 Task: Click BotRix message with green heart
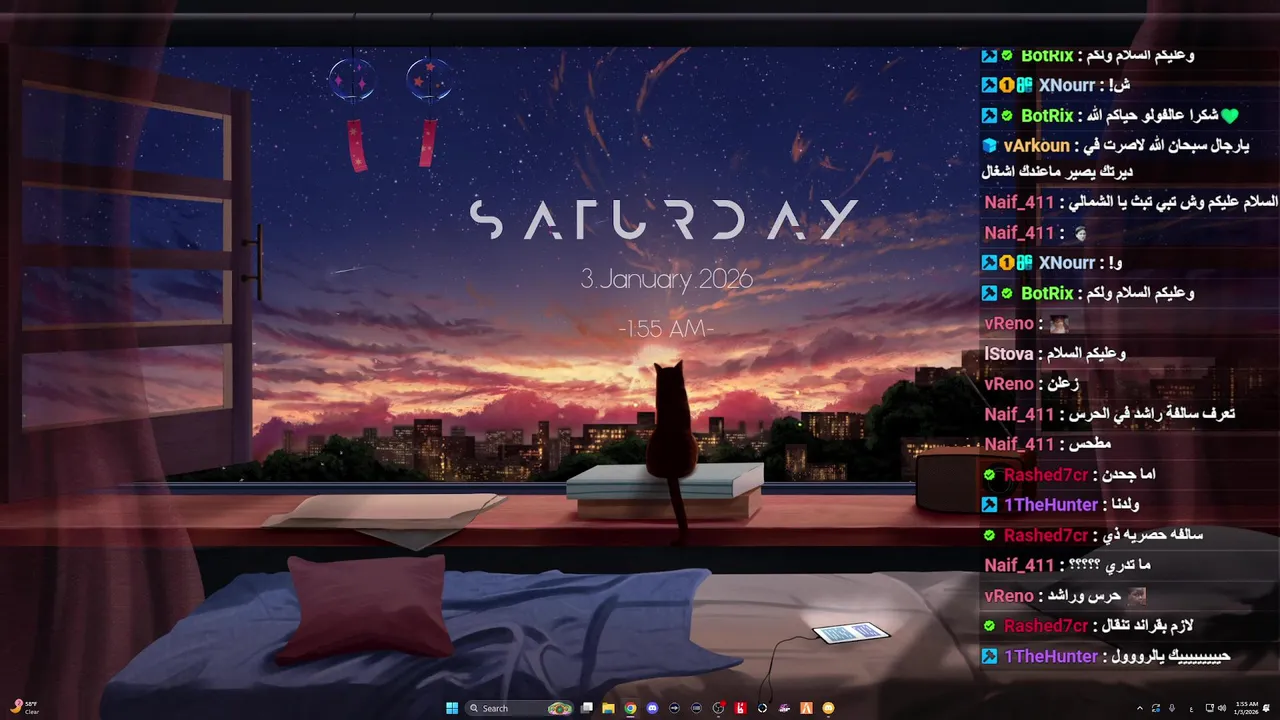tap(1110, 116)
